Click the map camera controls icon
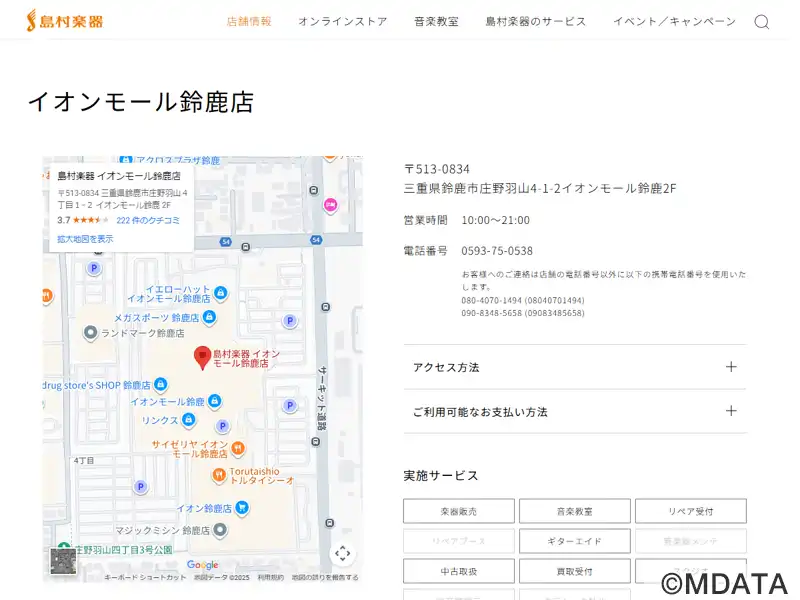Image resolution: width=800 pixels, height=600 pixels. tap(342, 553)
